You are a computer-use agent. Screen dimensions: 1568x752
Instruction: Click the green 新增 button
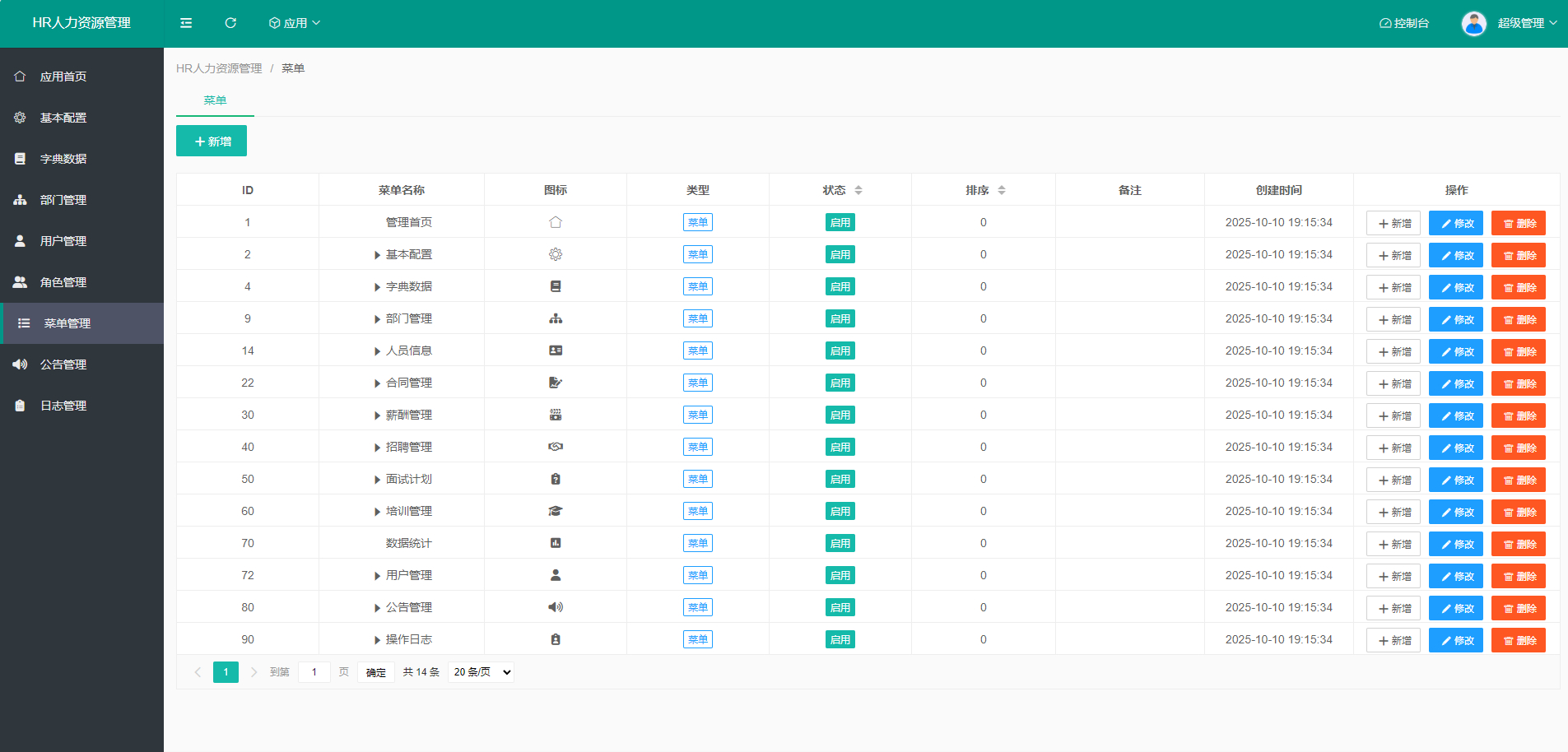[x=211, y=140]
